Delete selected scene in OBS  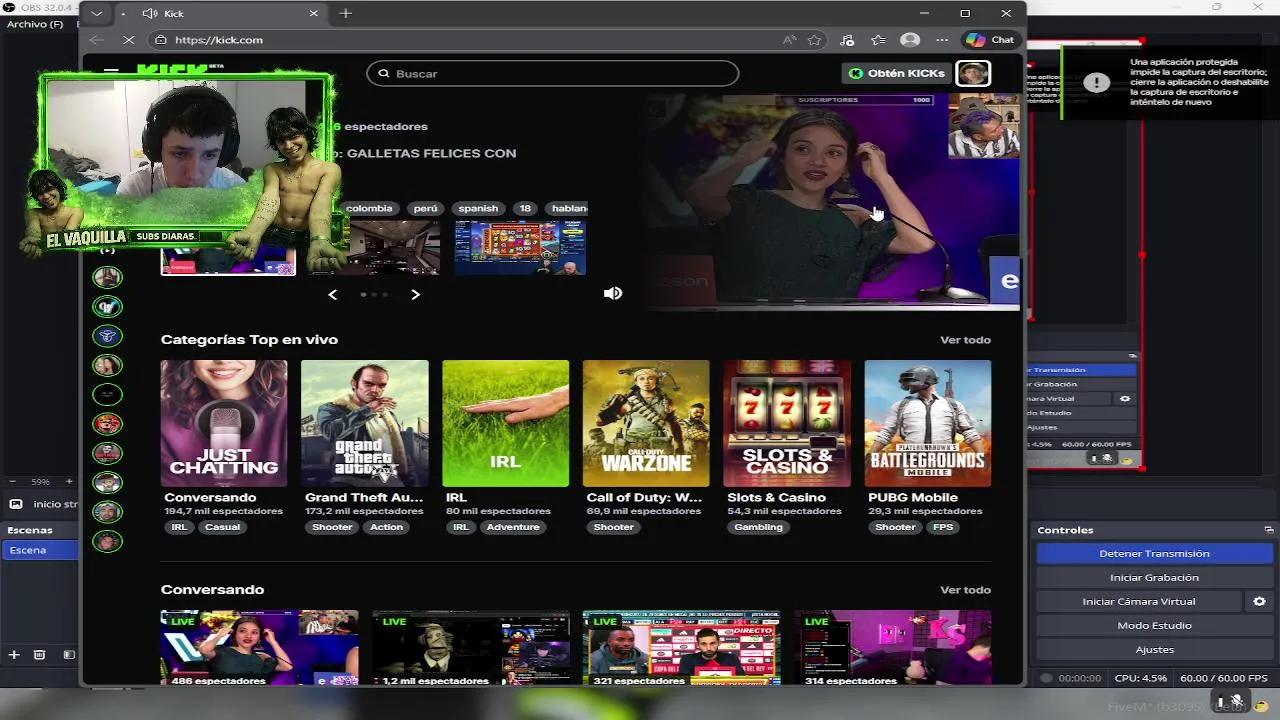tap(39, 654)
